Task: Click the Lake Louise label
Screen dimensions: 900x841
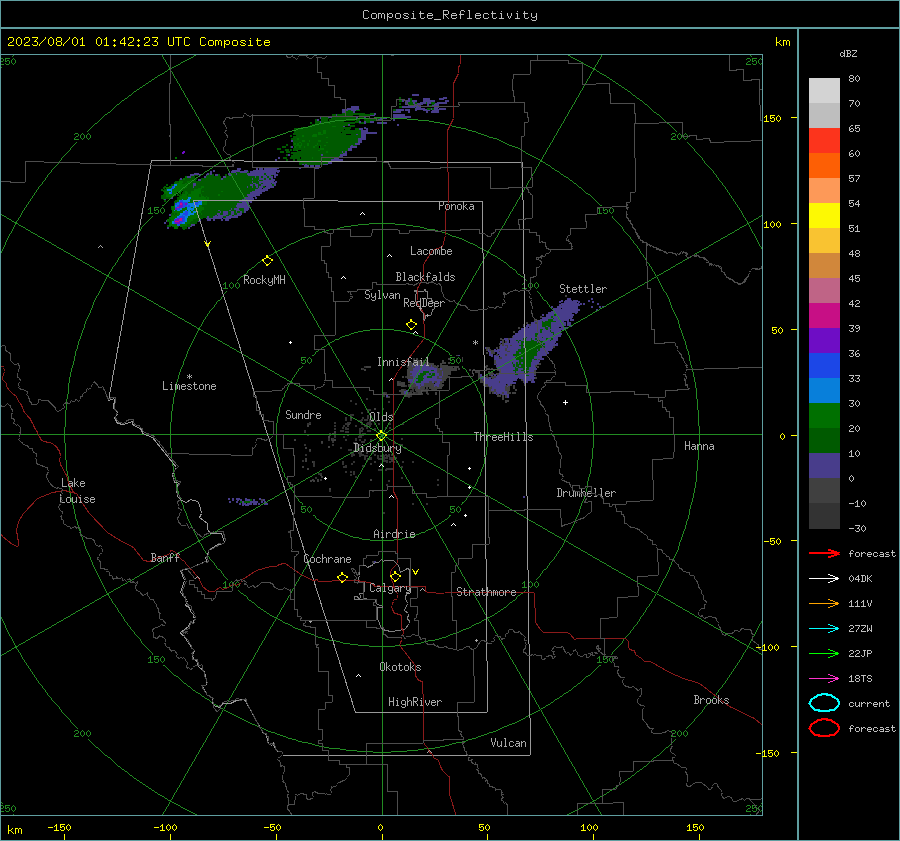Action: 77,491
